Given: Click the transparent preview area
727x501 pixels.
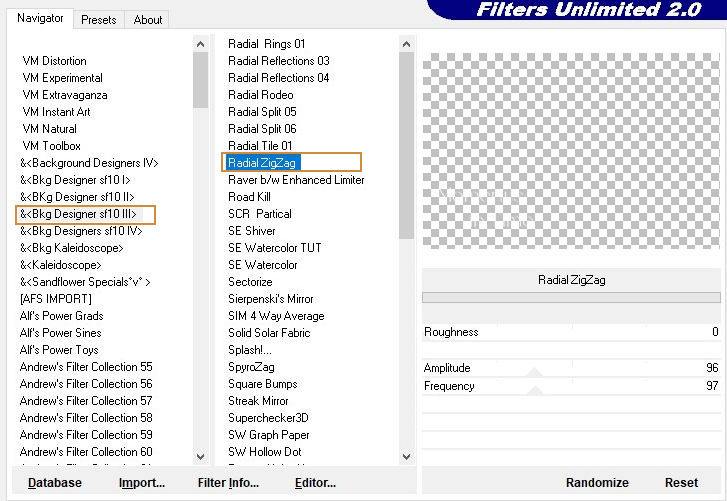Looking at the screenshot, I should coord(570,150).
